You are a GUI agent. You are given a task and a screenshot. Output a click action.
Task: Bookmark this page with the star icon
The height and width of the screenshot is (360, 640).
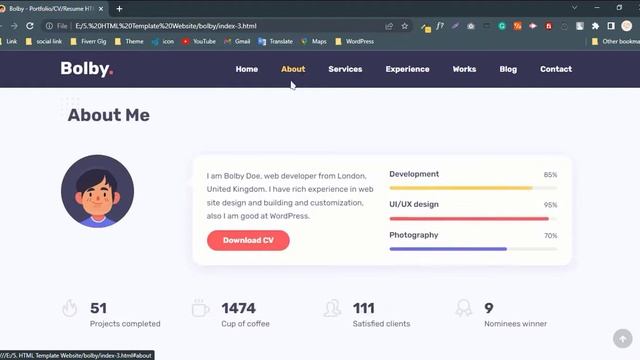(x=404, y=26)
